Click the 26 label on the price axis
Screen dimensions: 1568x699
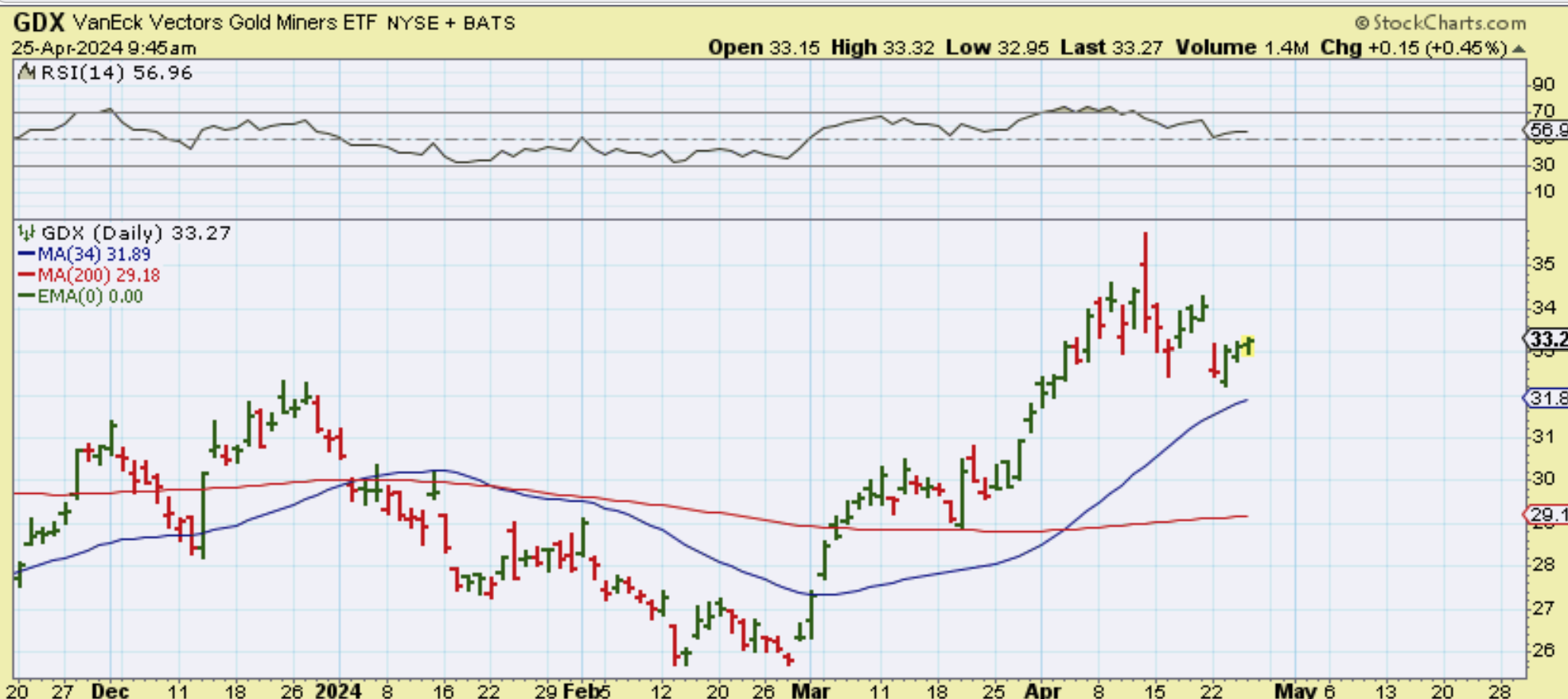[1543, 650]
